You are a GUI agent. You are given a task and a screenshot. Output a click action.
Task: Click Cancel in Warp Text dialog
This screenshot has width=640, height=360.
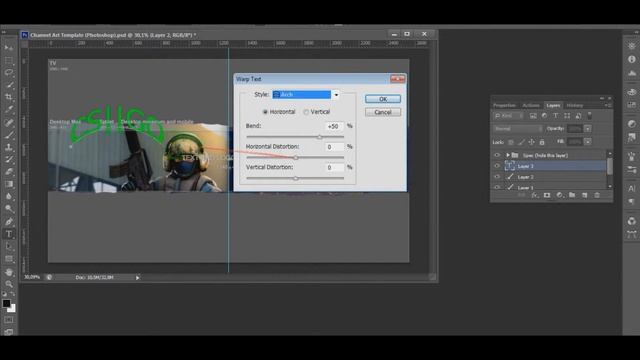tap(383, 112)
